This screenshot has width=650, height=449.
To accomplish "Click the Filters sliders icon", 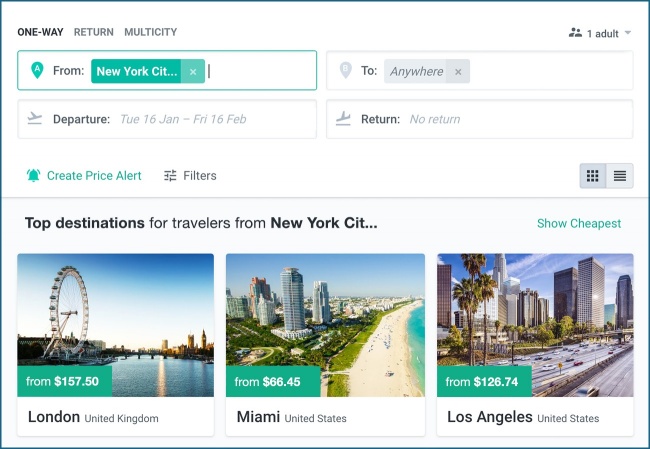I will tap(170, 175).
